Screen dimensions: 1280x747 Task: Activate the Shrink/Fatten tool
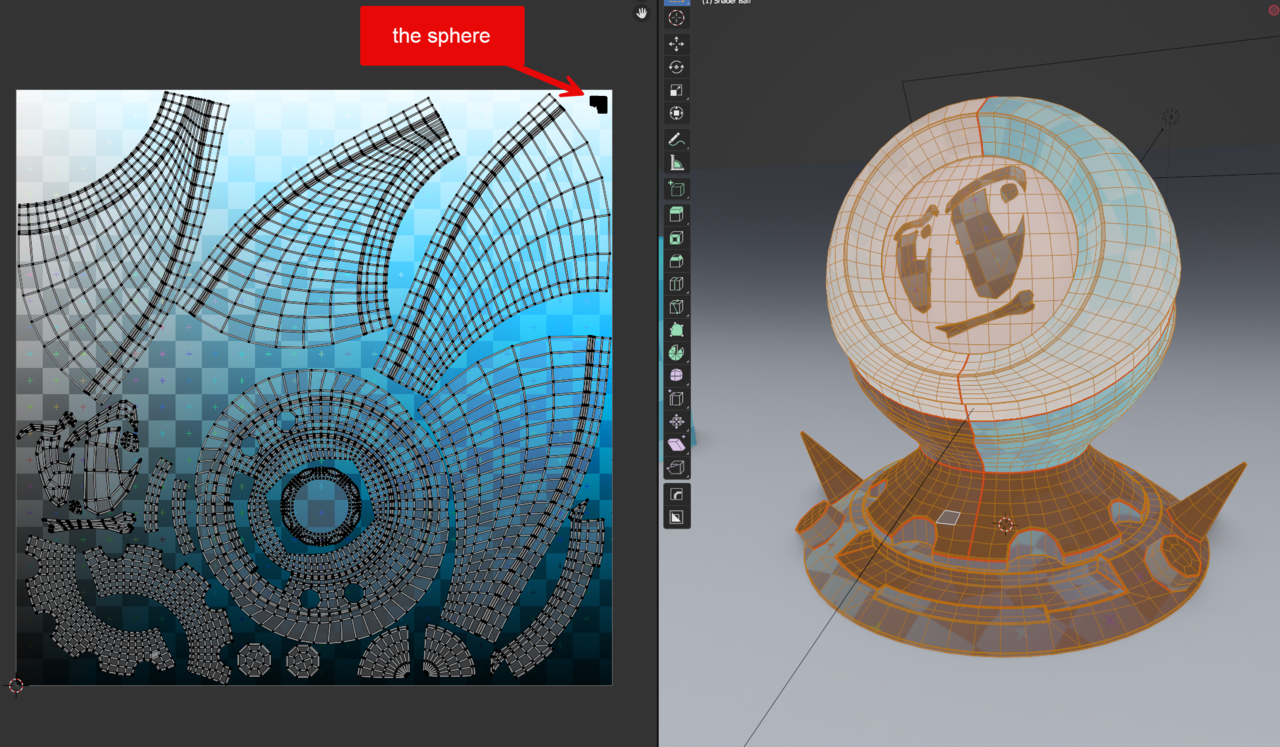677,422
